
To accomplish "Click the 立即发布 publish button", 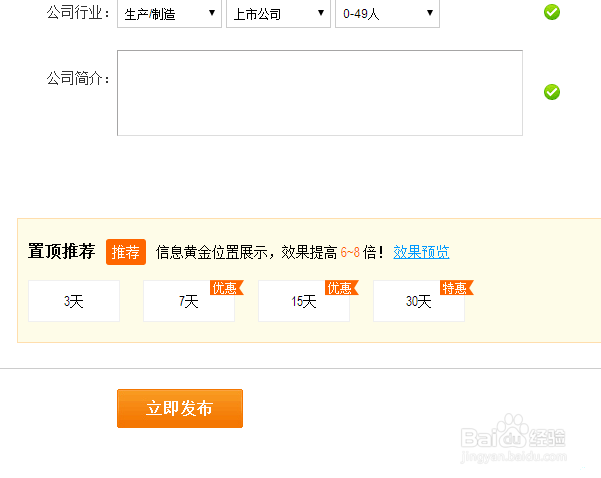I will point(180,408).
